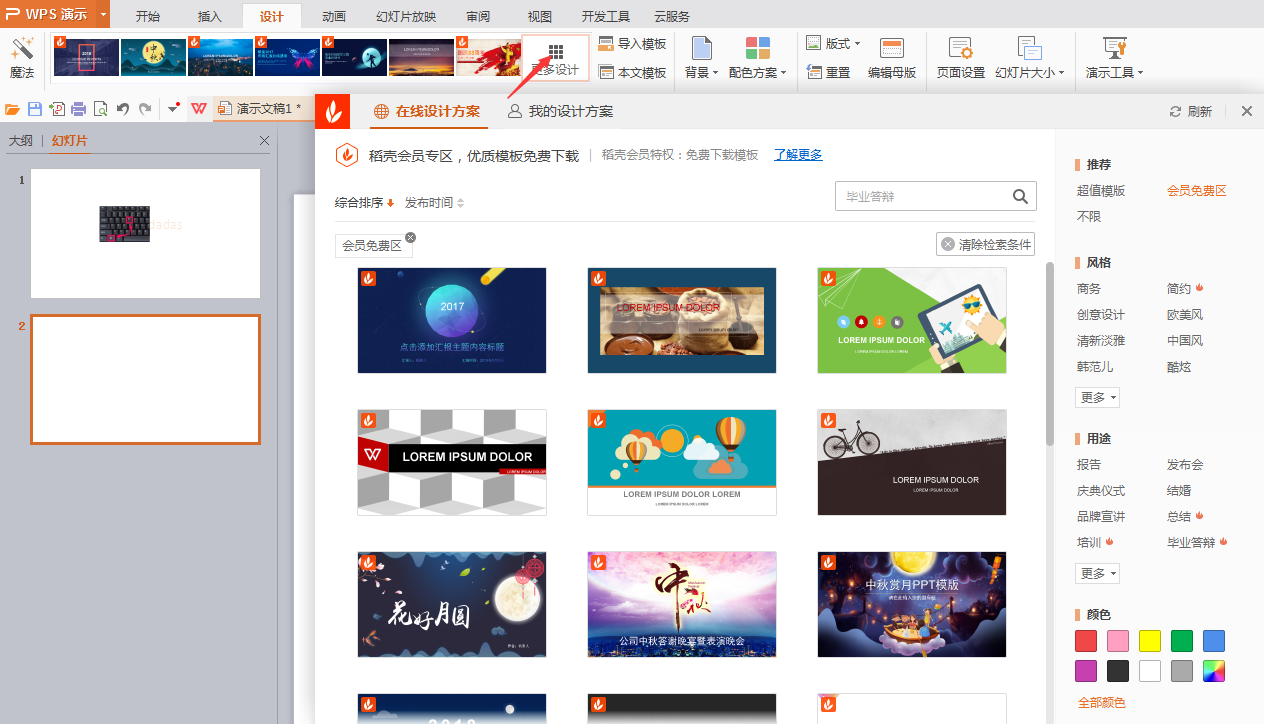
Task: Click 本文模板 document template icon
Action: point(606,72)
